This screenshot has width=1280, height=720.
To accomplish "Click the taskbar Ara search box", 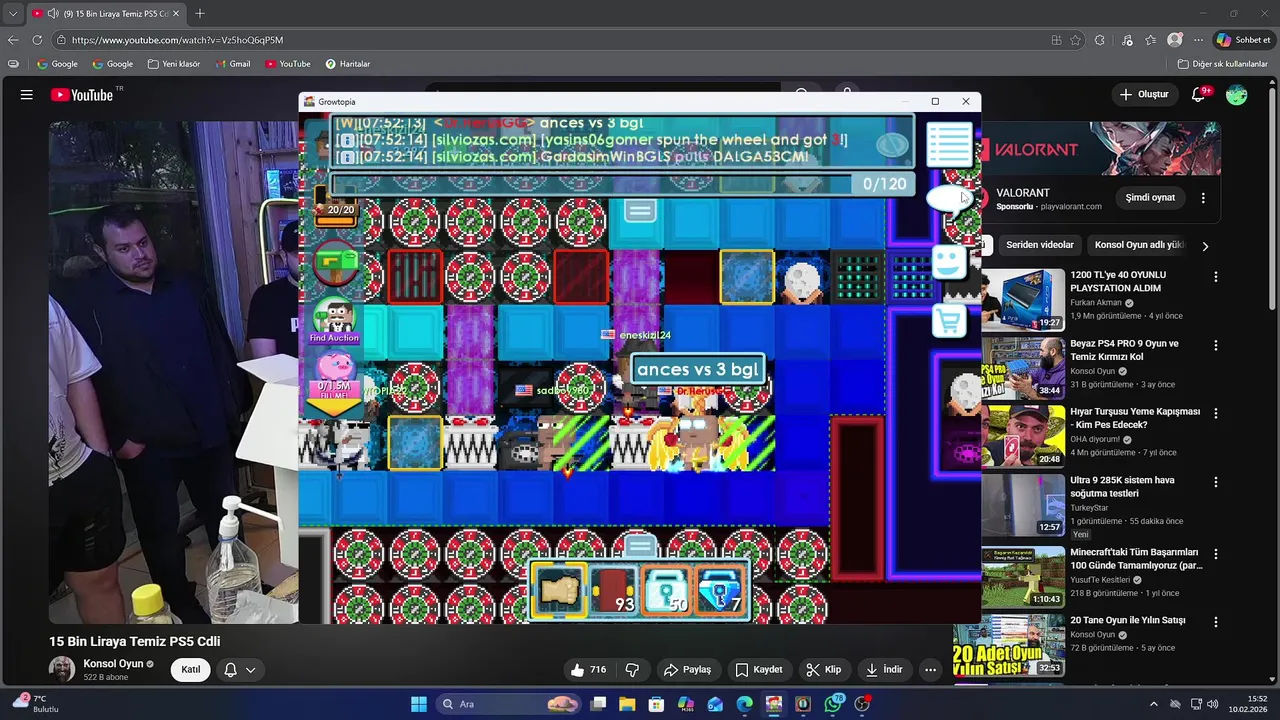I will [x=511, y=704].
